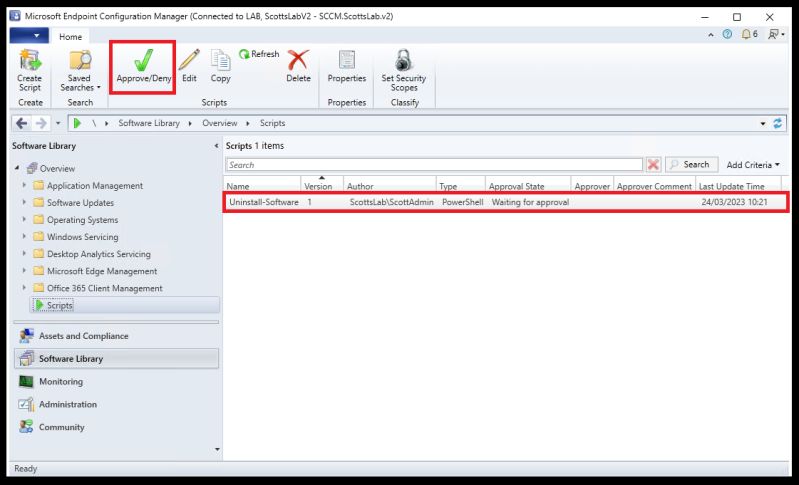Select the Home ribbon tab
Image resolution: width=799 pixels, height=485 pixels.
point(70,37)
